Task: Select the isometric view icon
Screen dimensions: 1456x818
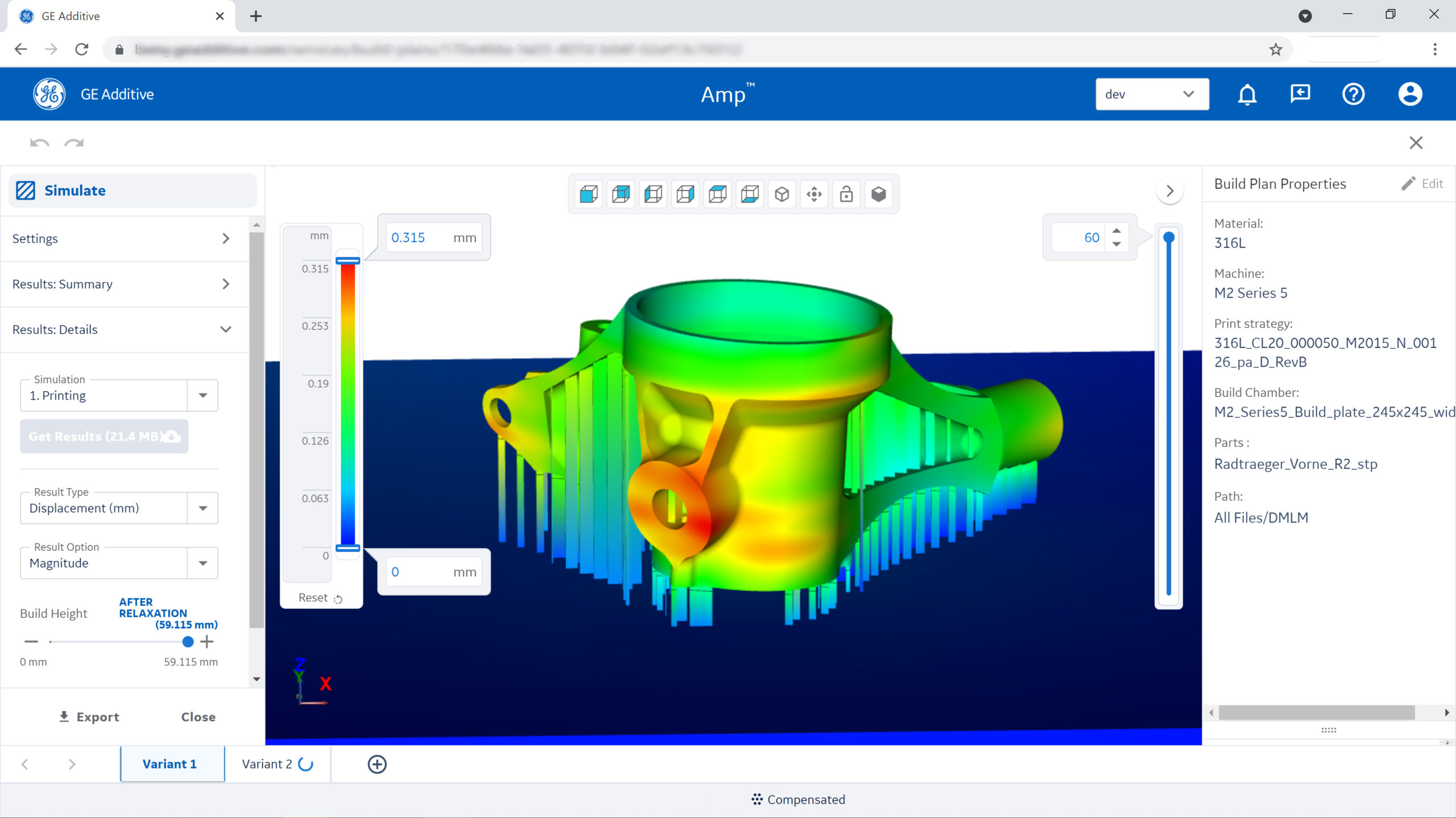Action: [782, 194]
